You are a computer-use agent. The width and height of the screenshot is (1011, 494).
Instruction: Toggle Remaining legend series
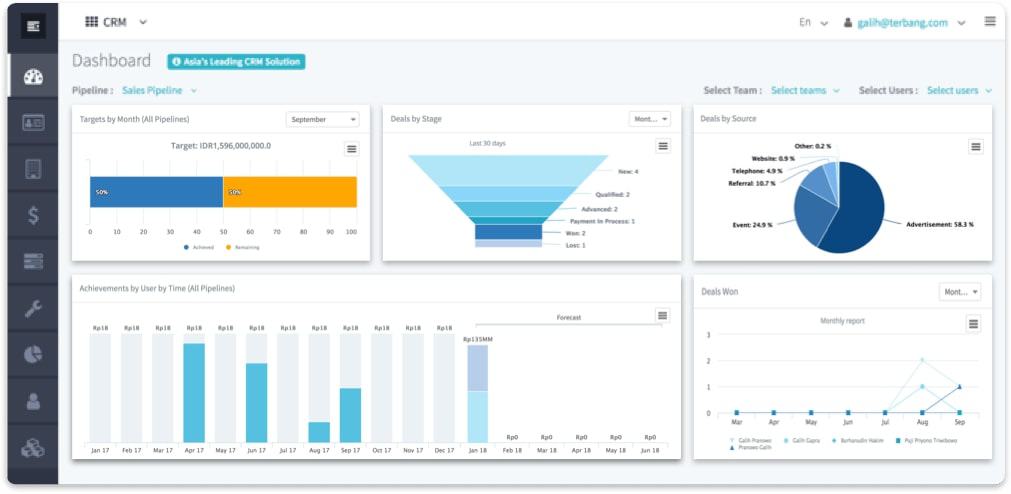click(242, 247)
